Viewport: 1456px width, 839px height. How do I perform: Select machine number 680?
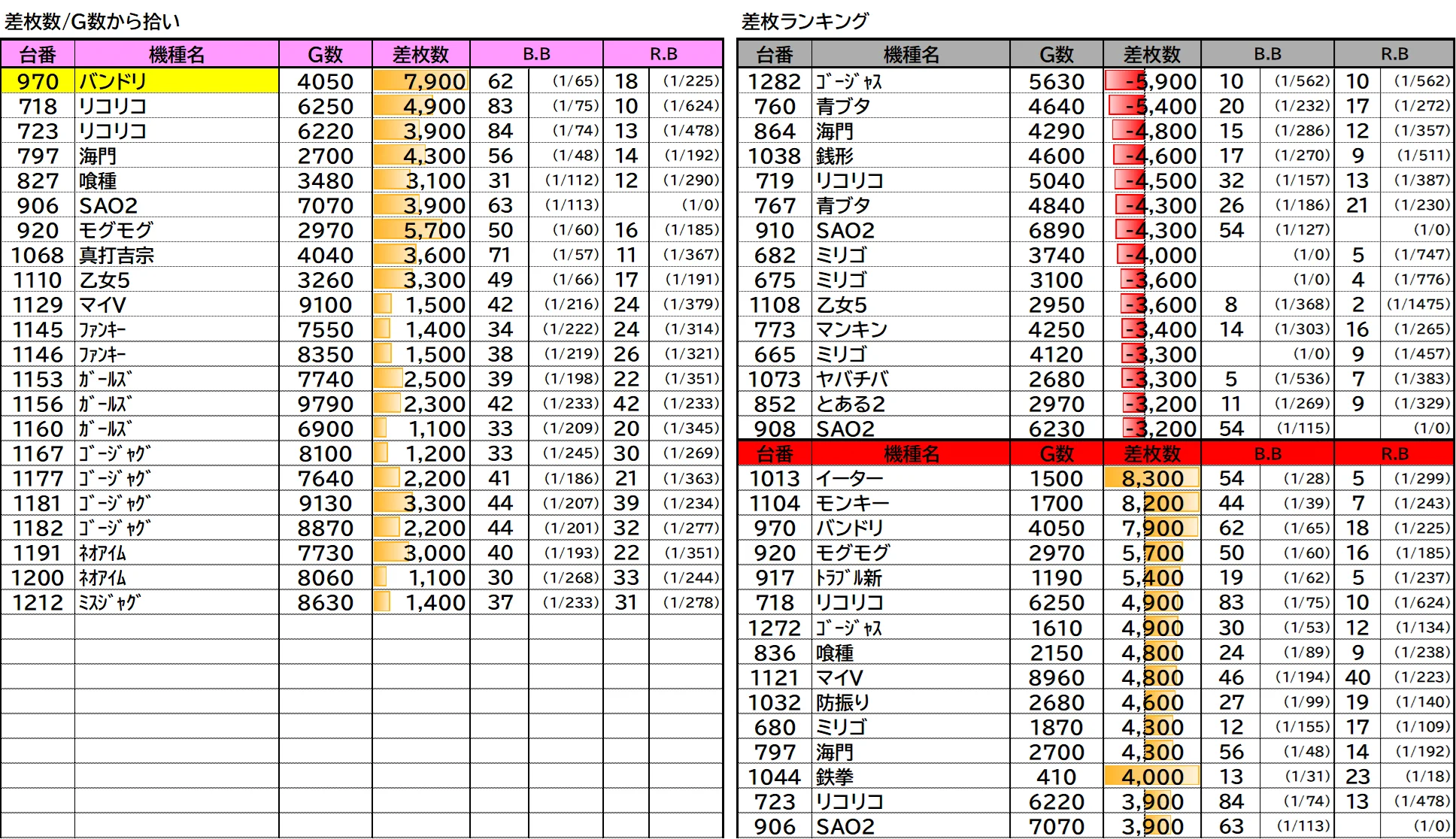coord(775,727)
